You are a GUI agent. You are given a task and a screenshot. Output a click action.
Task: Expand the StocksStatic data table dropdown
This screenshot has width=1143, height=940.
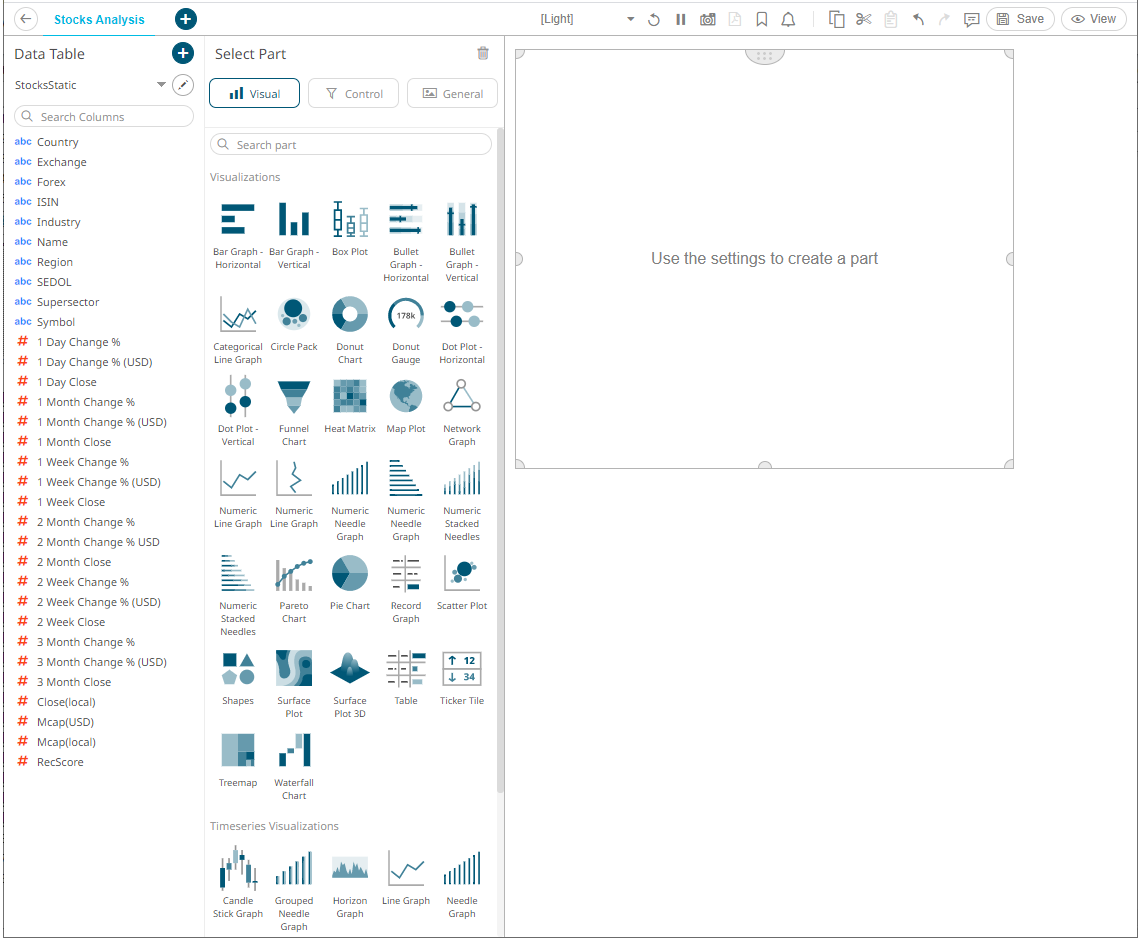coord(161,85)
